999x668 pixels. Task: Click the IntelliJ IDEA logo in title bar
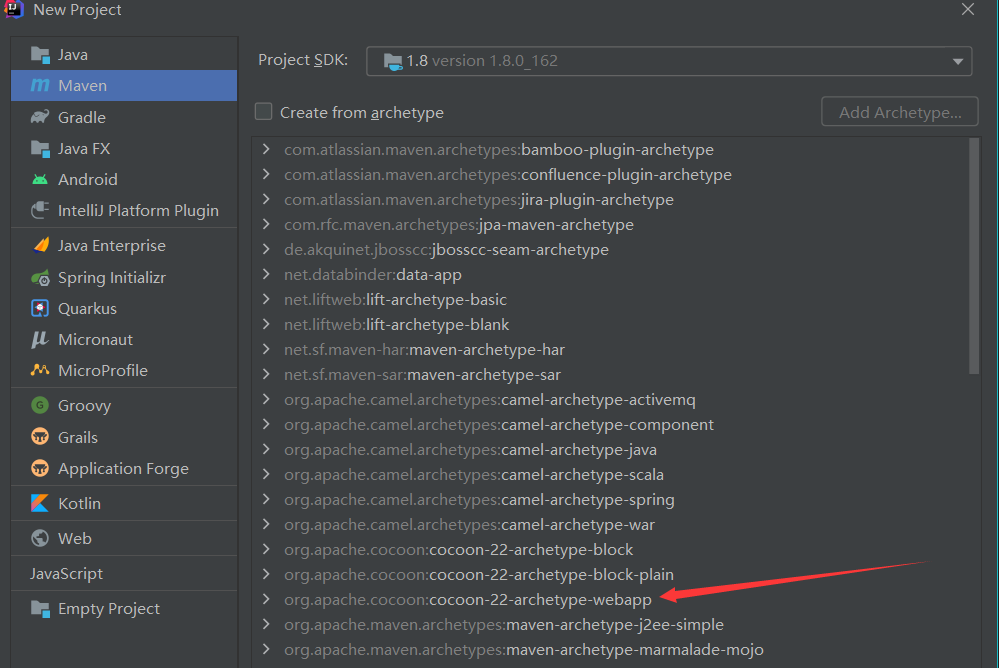[x=13, y=10]
